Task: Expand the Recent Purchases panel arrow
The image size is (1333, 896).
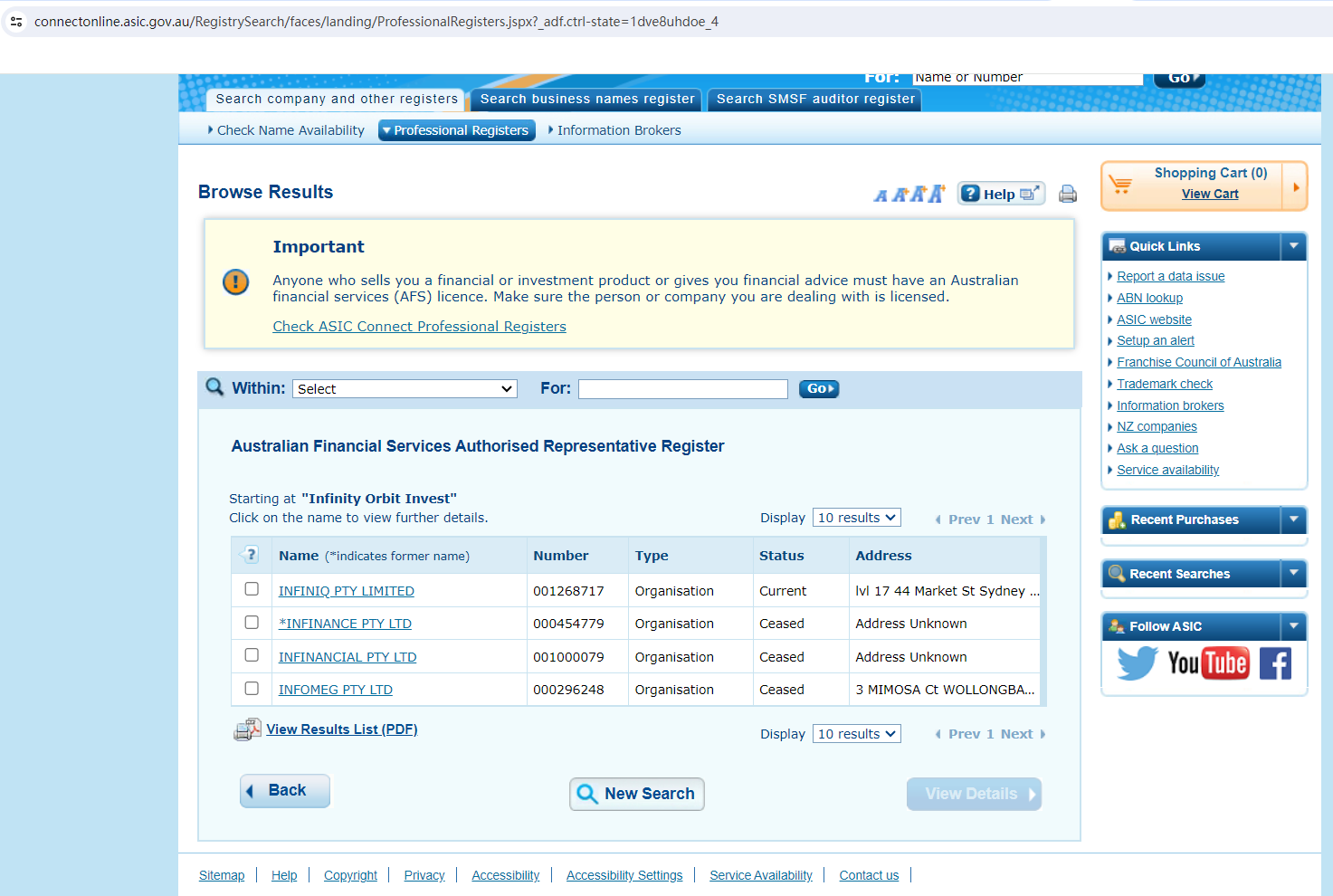Action: (x=1294, y=519)
